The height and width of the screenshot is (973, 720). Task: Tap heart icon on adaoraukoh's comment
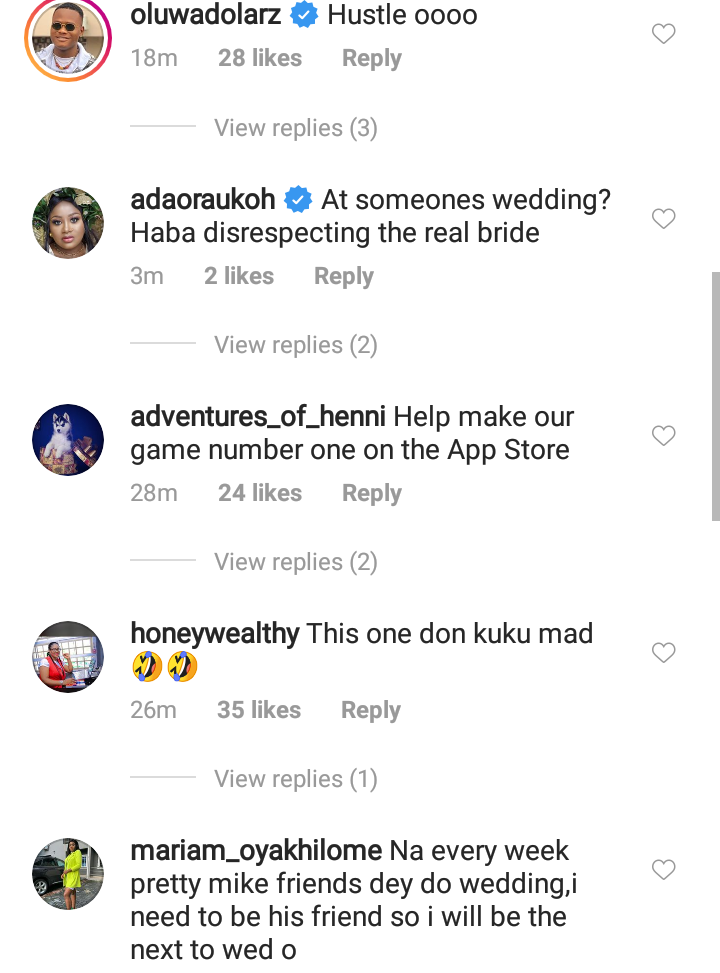pos(663,218)
